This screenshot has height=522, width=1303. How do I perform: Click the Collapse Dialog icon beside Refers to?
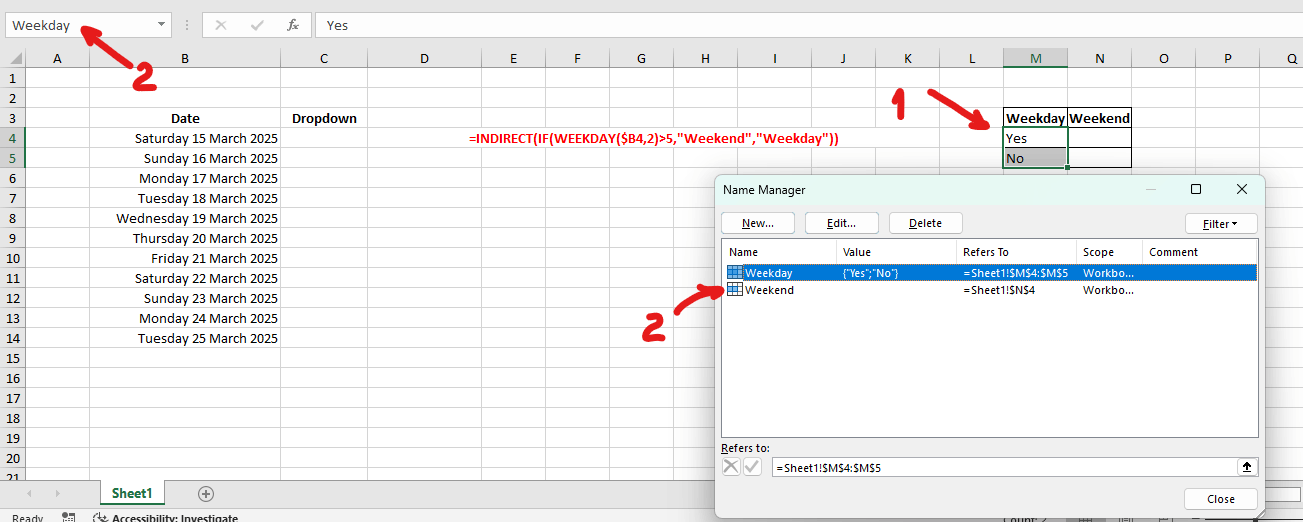pyautogui.click(x=1247, y=467)
